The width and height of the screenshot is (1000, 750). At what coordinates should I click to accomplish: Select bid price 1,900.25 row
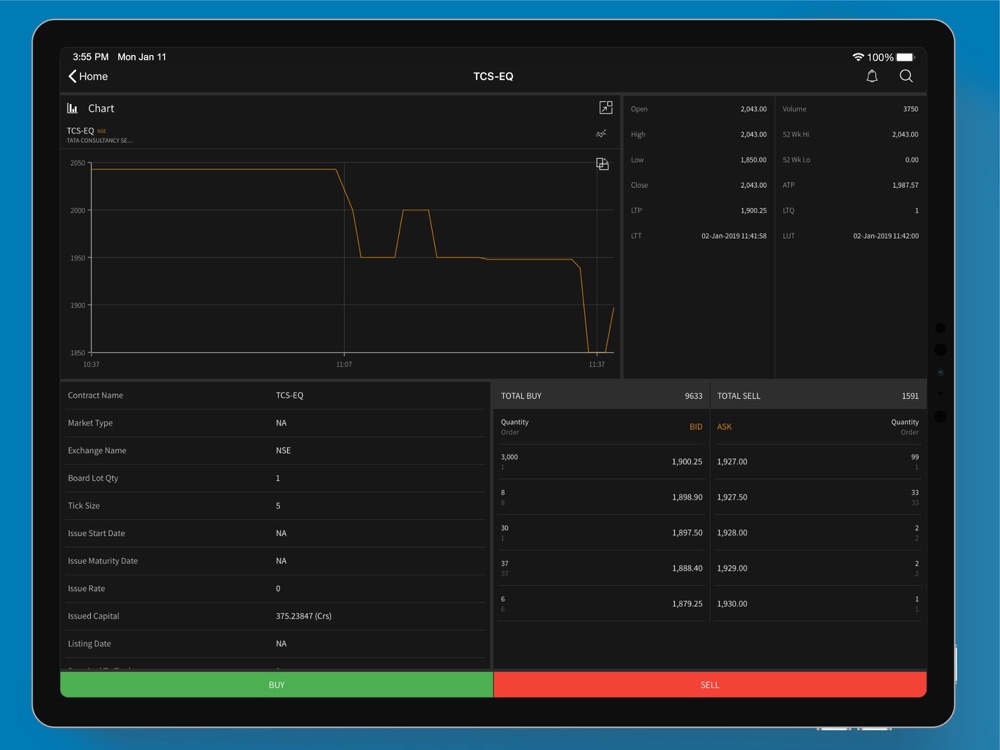[601, 461]
